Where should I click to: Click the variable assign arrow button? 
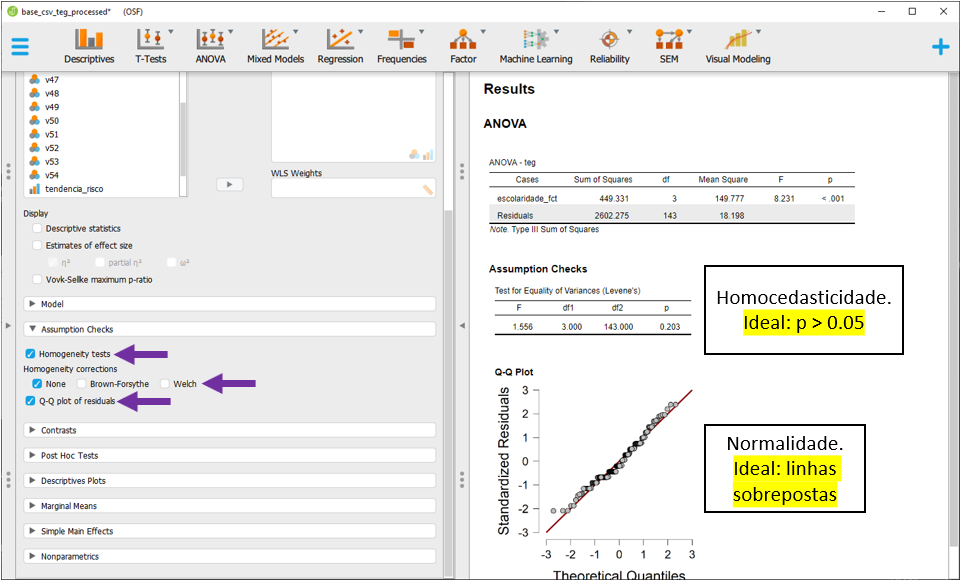click(230, 184)
